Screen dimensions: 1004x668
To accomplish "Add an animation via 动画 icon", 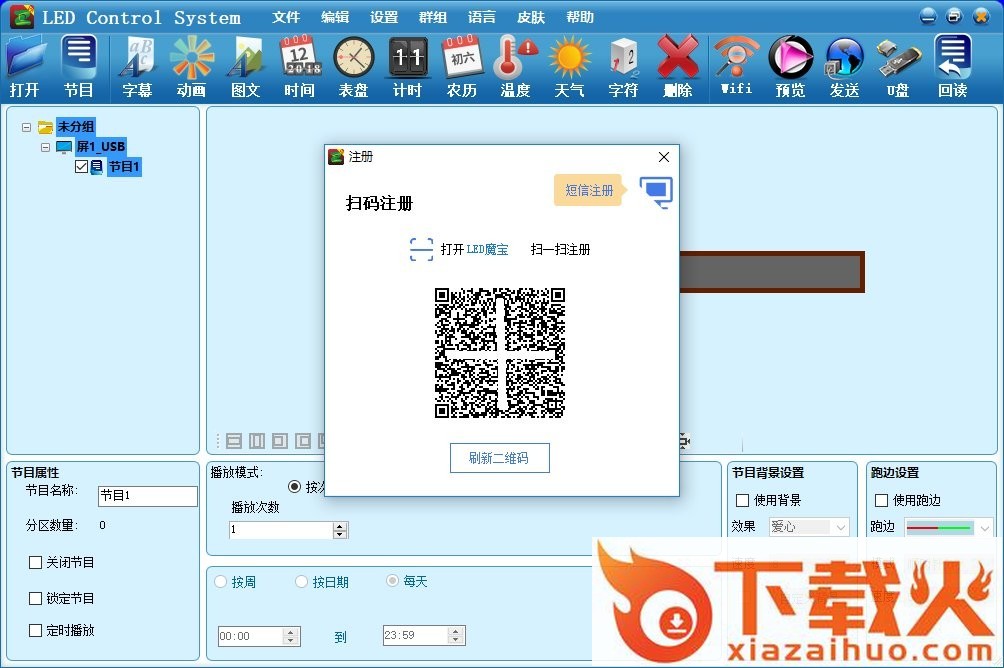I will tap(191, 67).
